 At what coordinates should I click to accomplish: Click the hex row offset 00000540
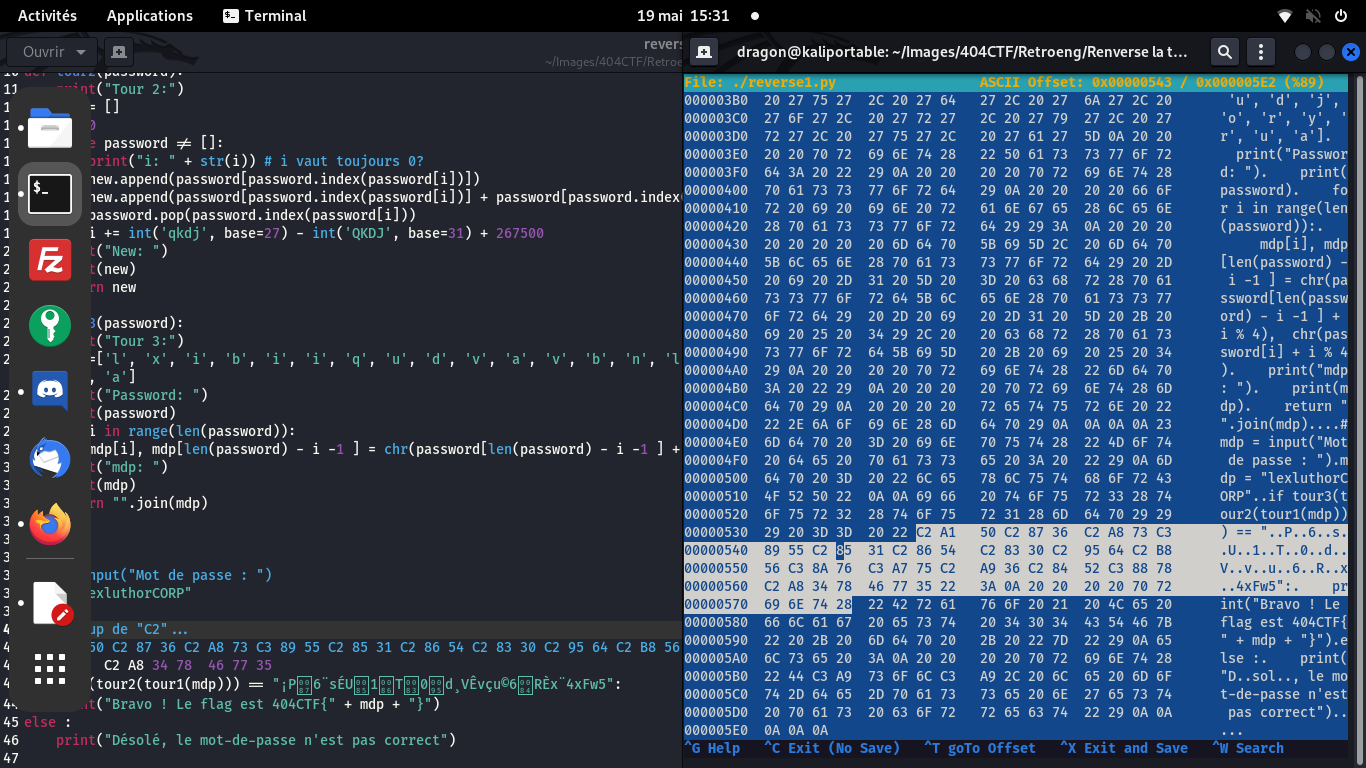point(716,550)
